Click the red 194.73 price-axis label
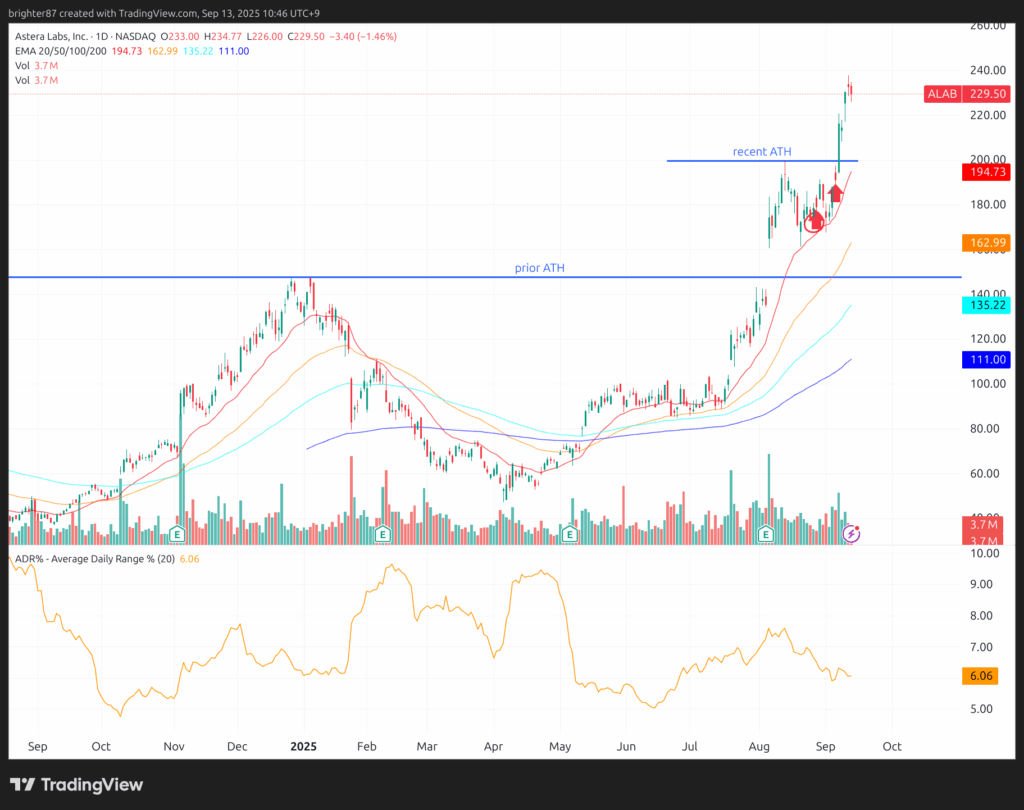The width and height of the screenshot is (1024, 810). (x=987, y=172)
